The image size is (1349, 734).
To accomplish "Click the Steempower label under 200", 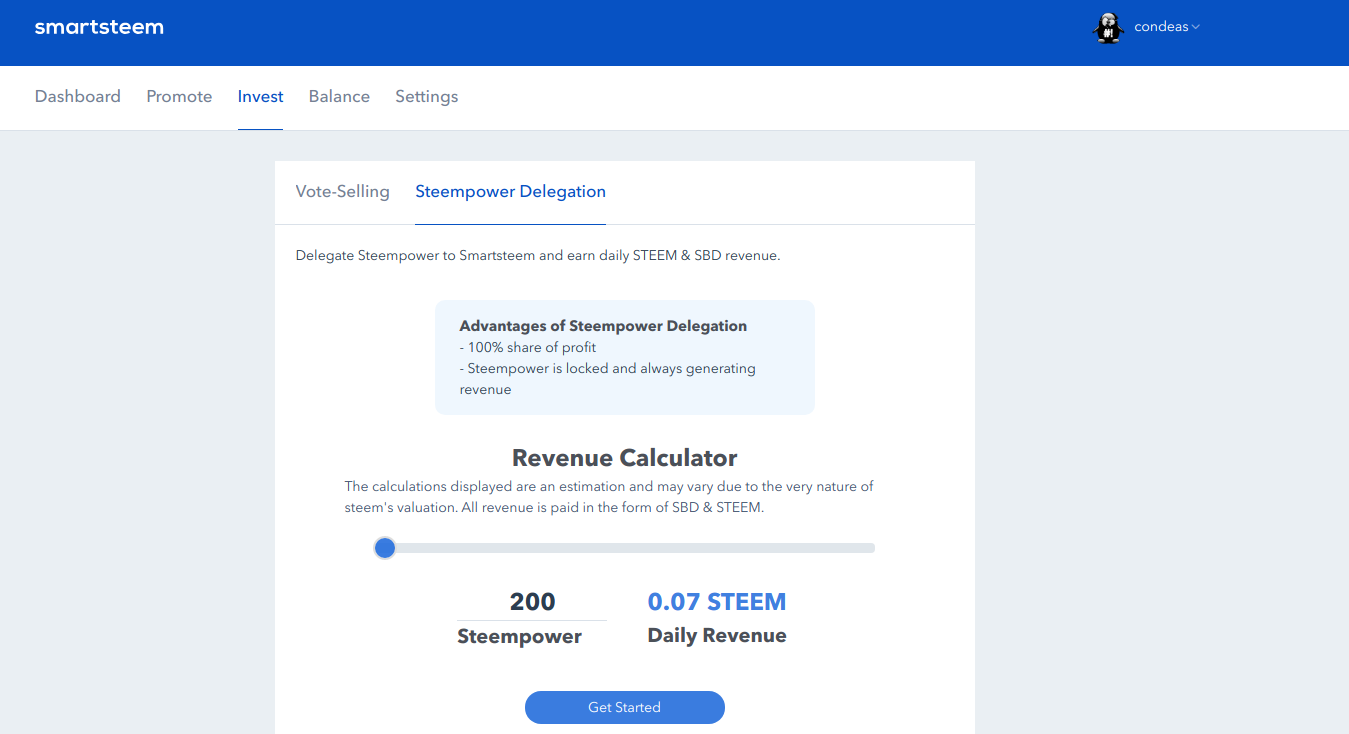I will click(519, 637).
